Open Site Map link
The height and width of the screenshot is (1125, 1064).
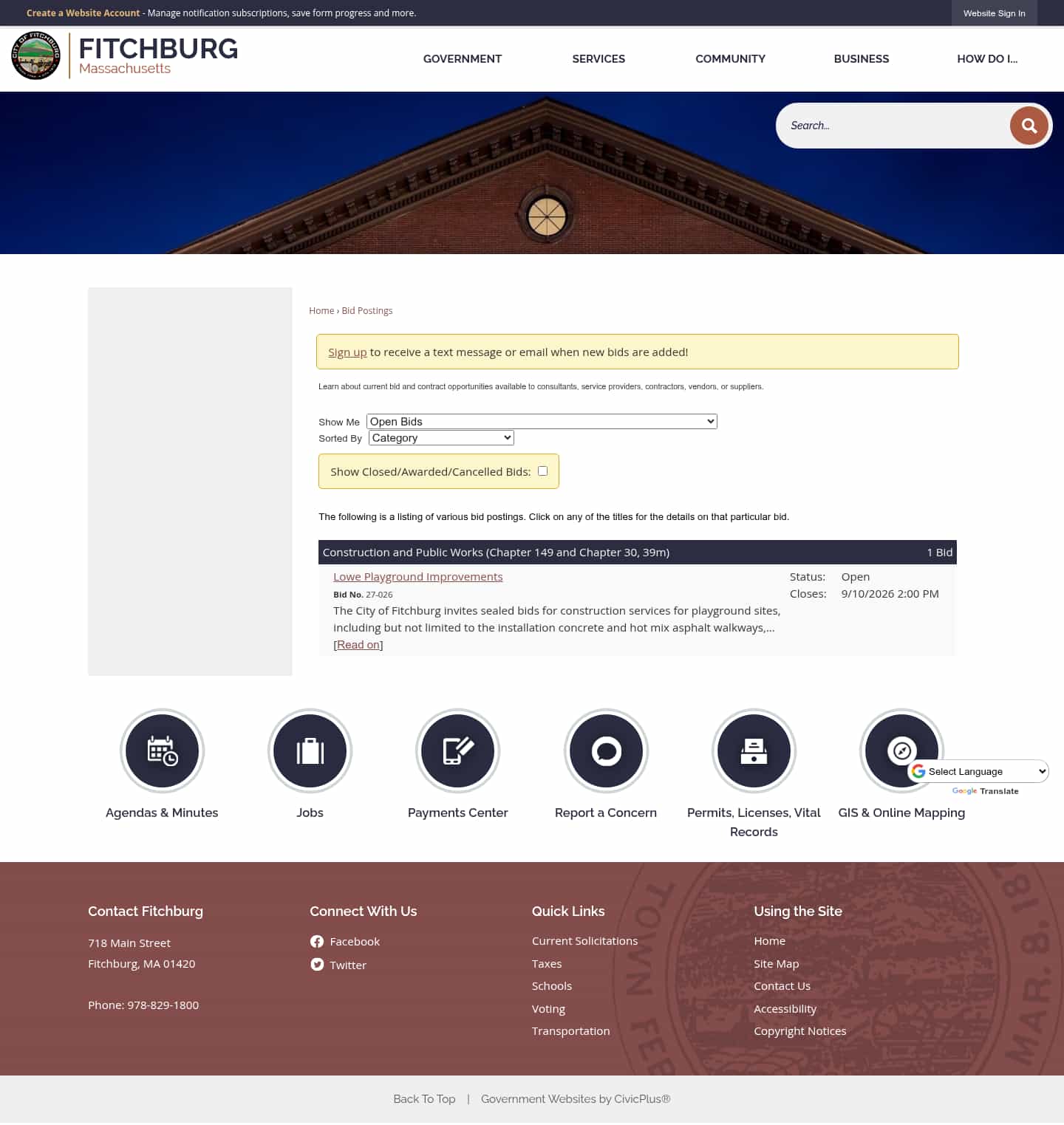pyautogui.click(x=777, y=964)
